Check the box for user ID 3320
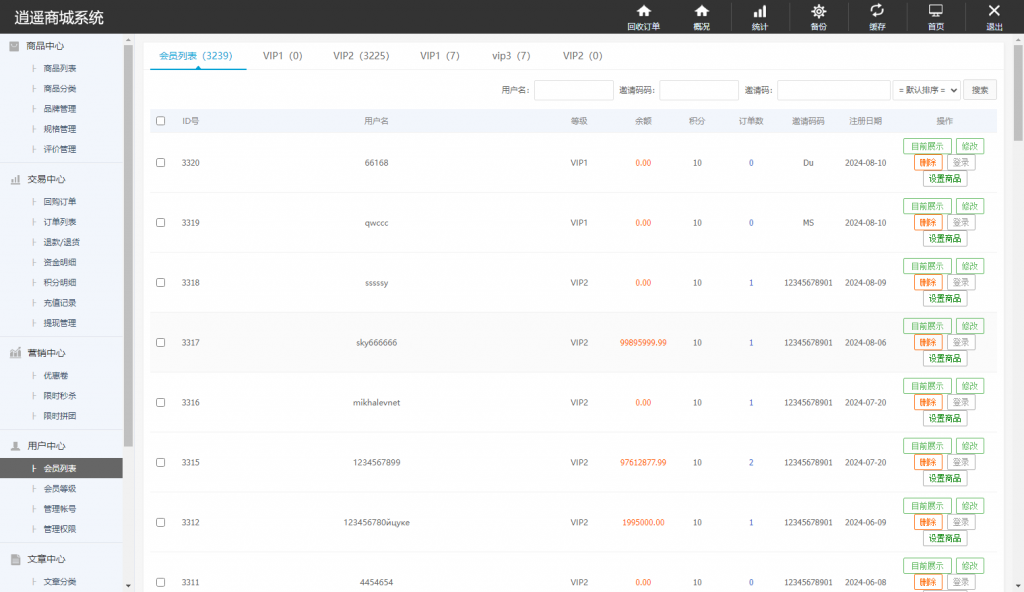 [x=161, y=162]
